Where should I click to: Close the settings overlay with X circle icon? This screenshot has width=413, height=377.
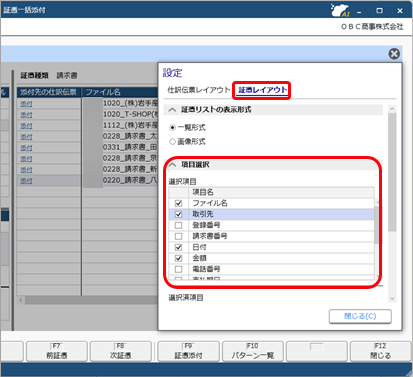(x=394, y=54)
